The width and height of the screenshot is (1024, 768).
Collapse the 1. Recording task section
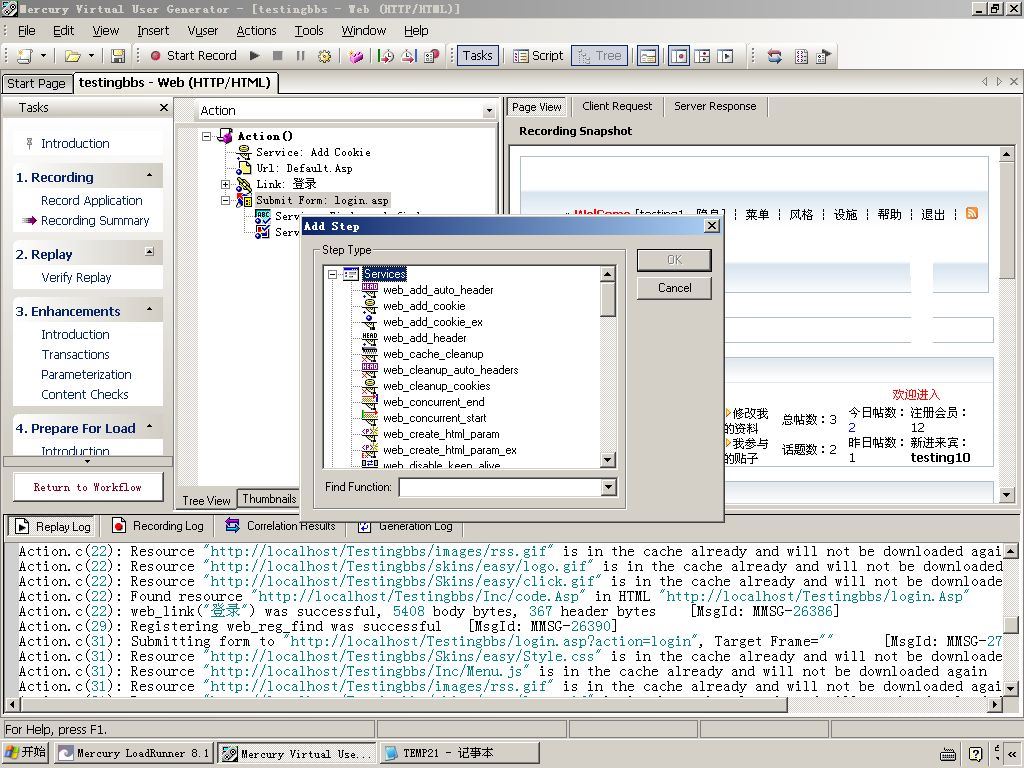point(150,176)
